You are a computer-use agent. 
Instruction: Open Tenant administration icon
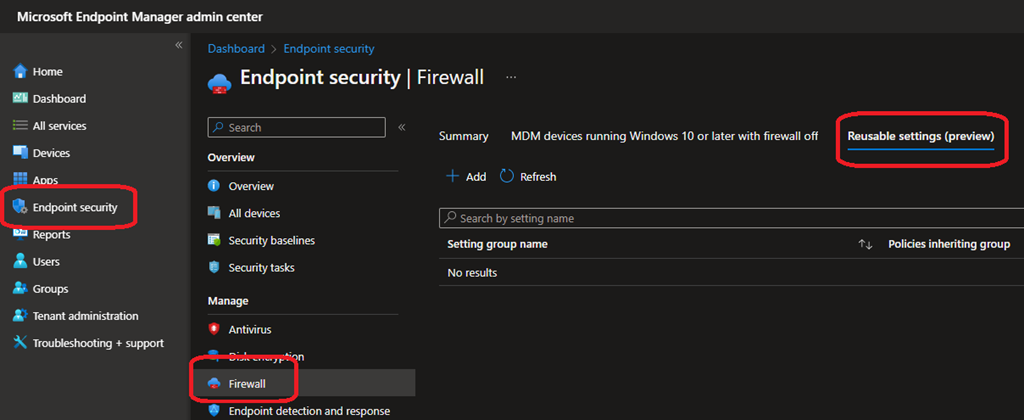coord(20,316)
